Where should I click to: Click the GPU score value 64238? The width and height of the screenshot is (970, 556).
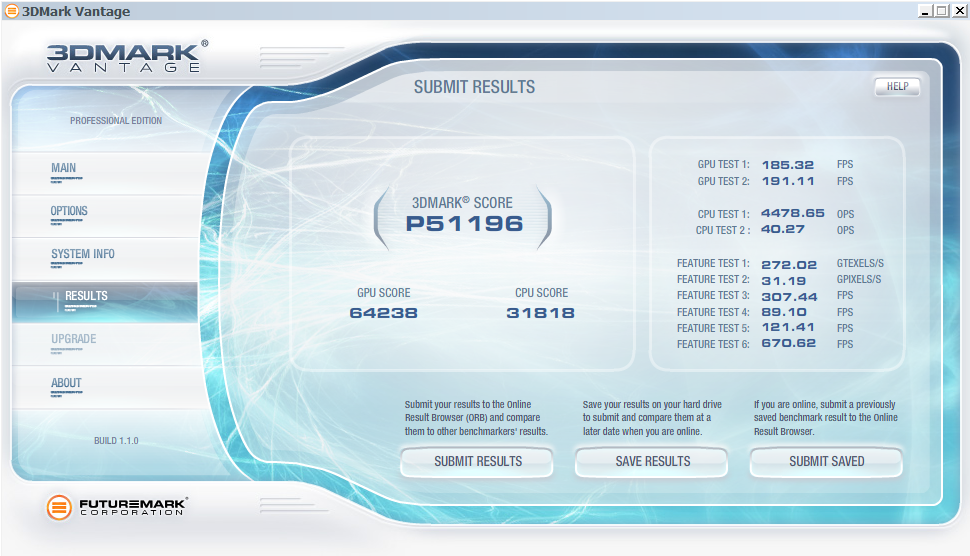coord(384,314)
